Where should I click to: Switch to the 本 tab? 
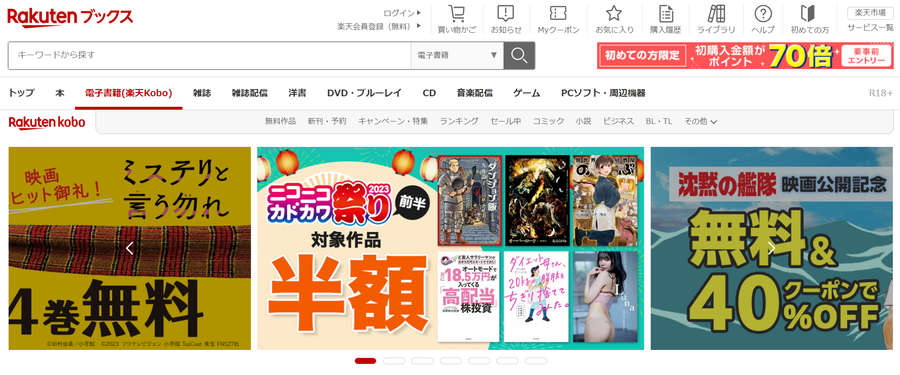pyautogui.click(x=60, y=92)
